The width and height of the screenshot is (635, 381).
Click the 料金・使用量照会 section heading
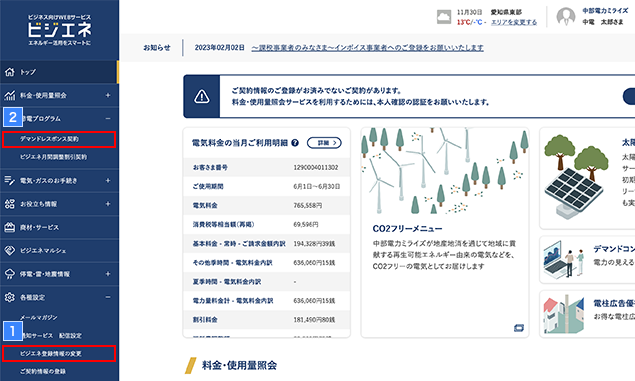point(239,365)
